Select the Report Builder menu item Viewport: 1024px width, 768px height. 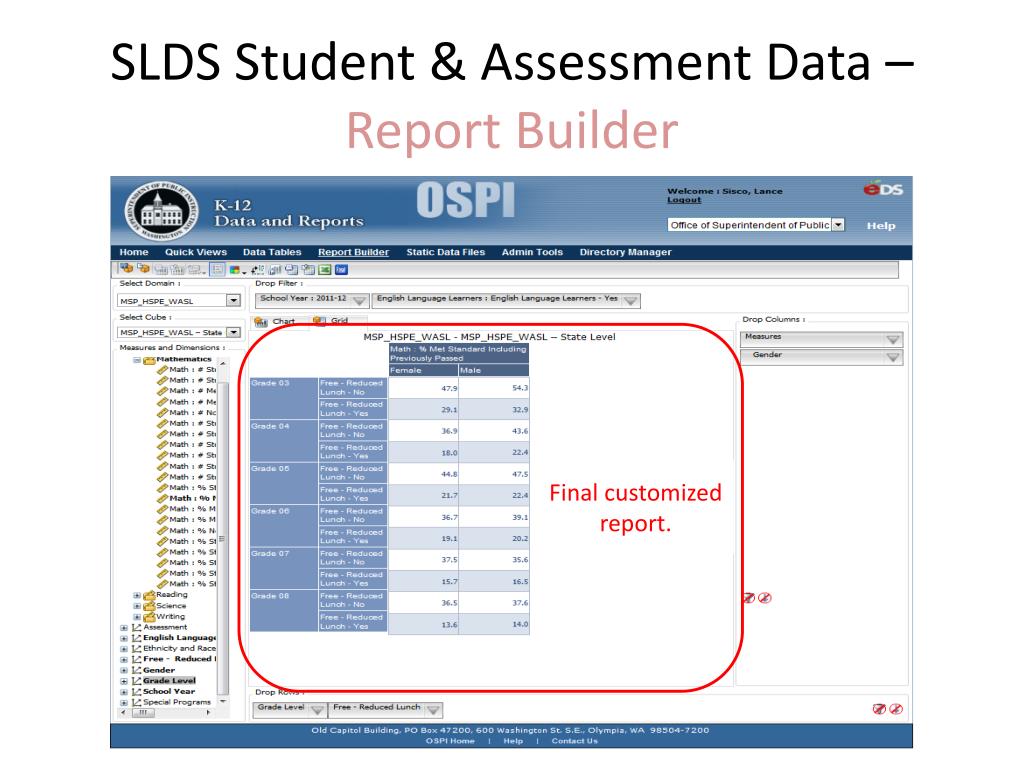[x=353, y=252]
